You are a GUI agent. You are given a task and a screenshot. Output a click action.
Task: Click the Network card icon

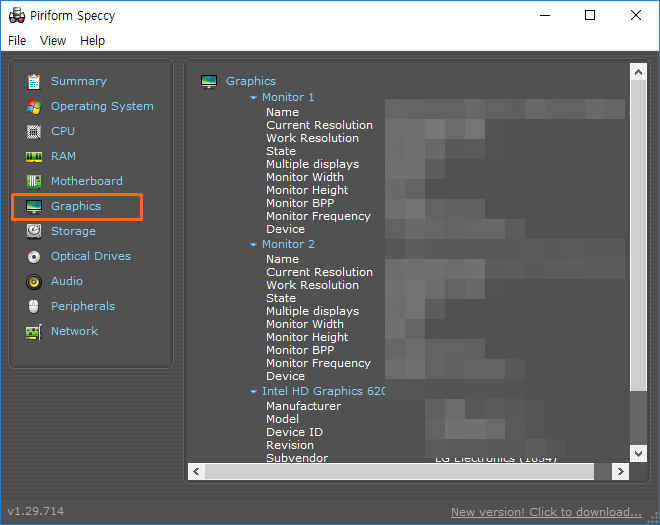[34, 332]
